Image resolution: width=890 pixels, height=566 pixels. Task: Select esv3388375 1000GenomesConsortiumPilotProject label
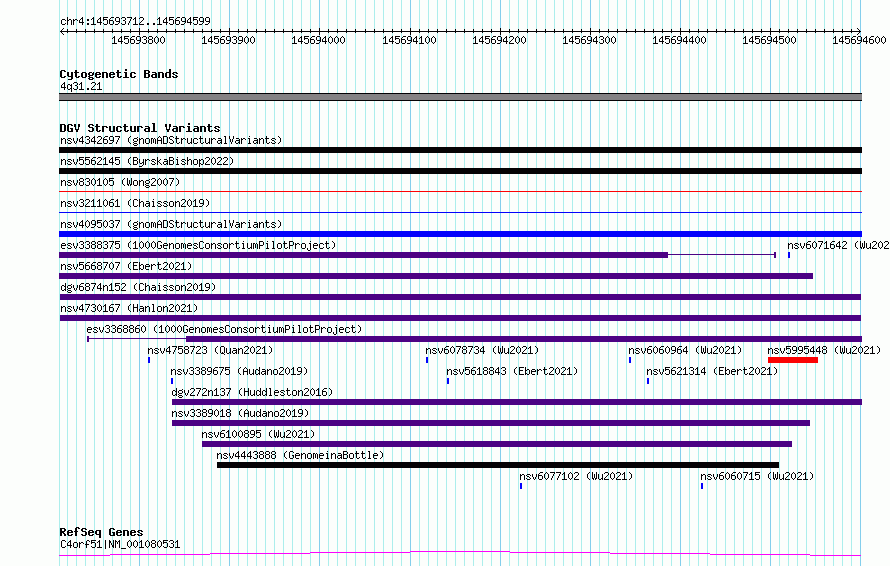tap(198, 245)
